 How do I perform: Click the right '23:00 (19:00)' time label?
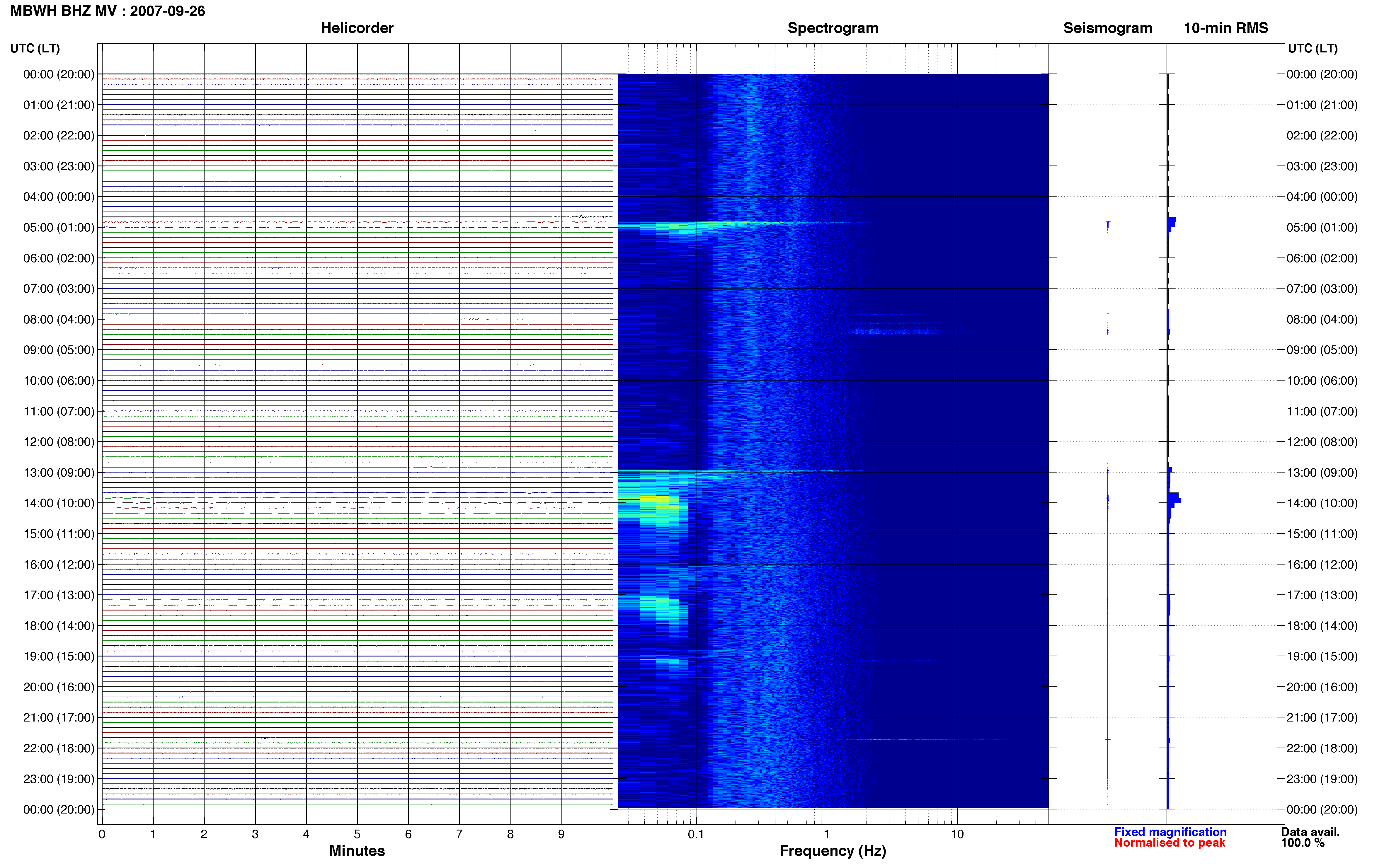pos(1322,779)
